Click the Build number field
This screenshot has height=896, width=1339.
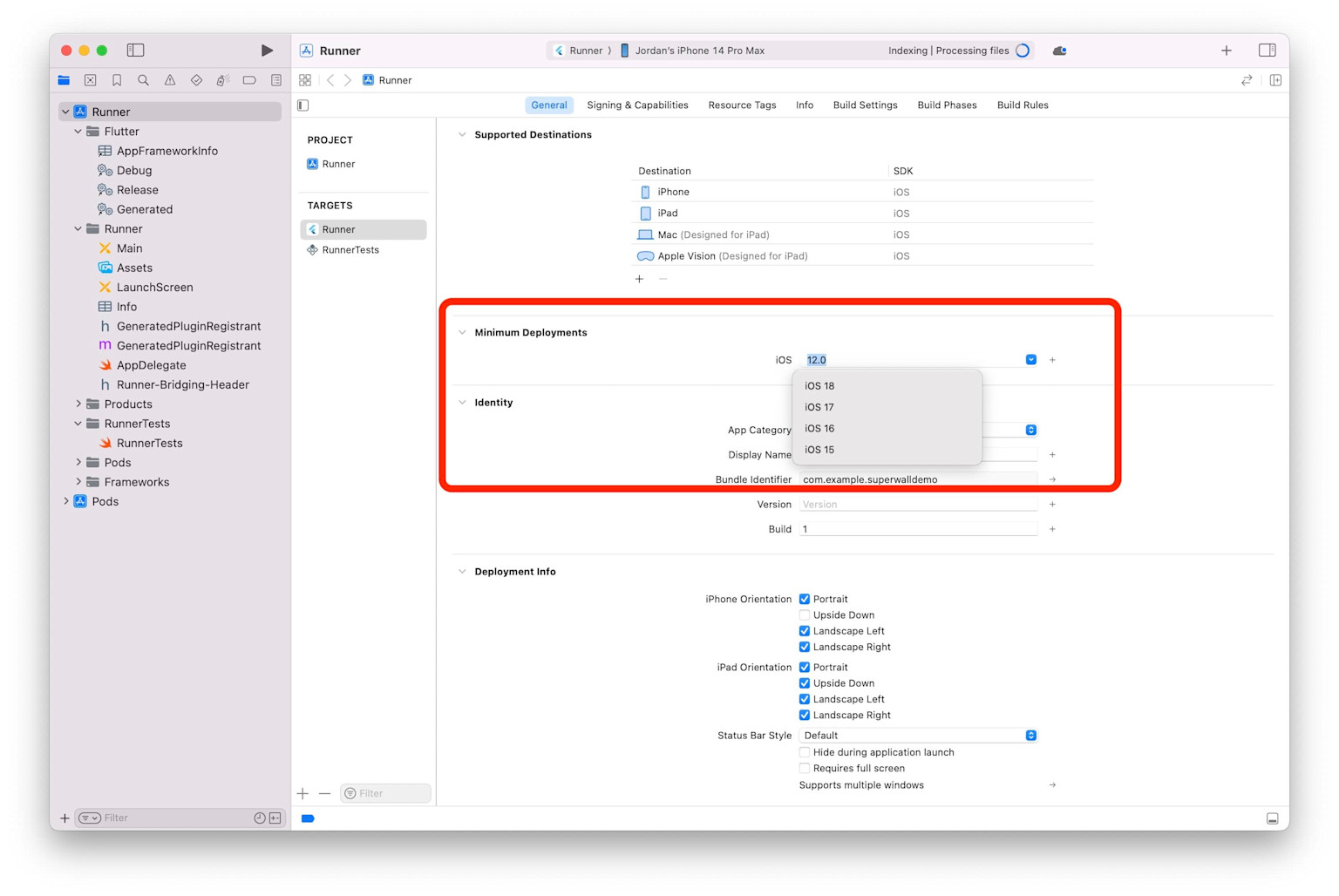(x=919, y=529)
